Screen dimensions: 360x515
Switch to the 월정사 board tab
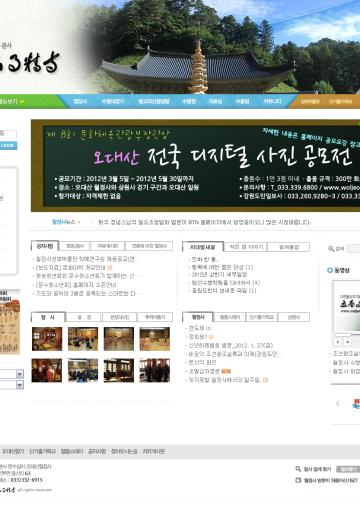point(198,317)
